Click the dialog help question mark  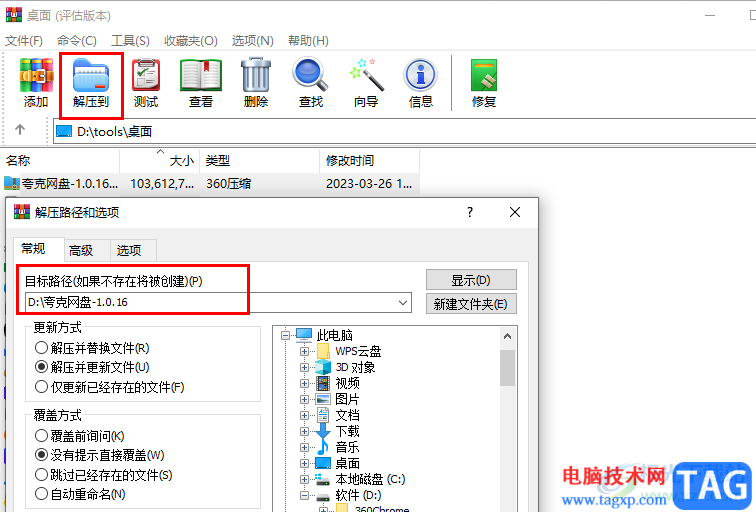[470, 212]
